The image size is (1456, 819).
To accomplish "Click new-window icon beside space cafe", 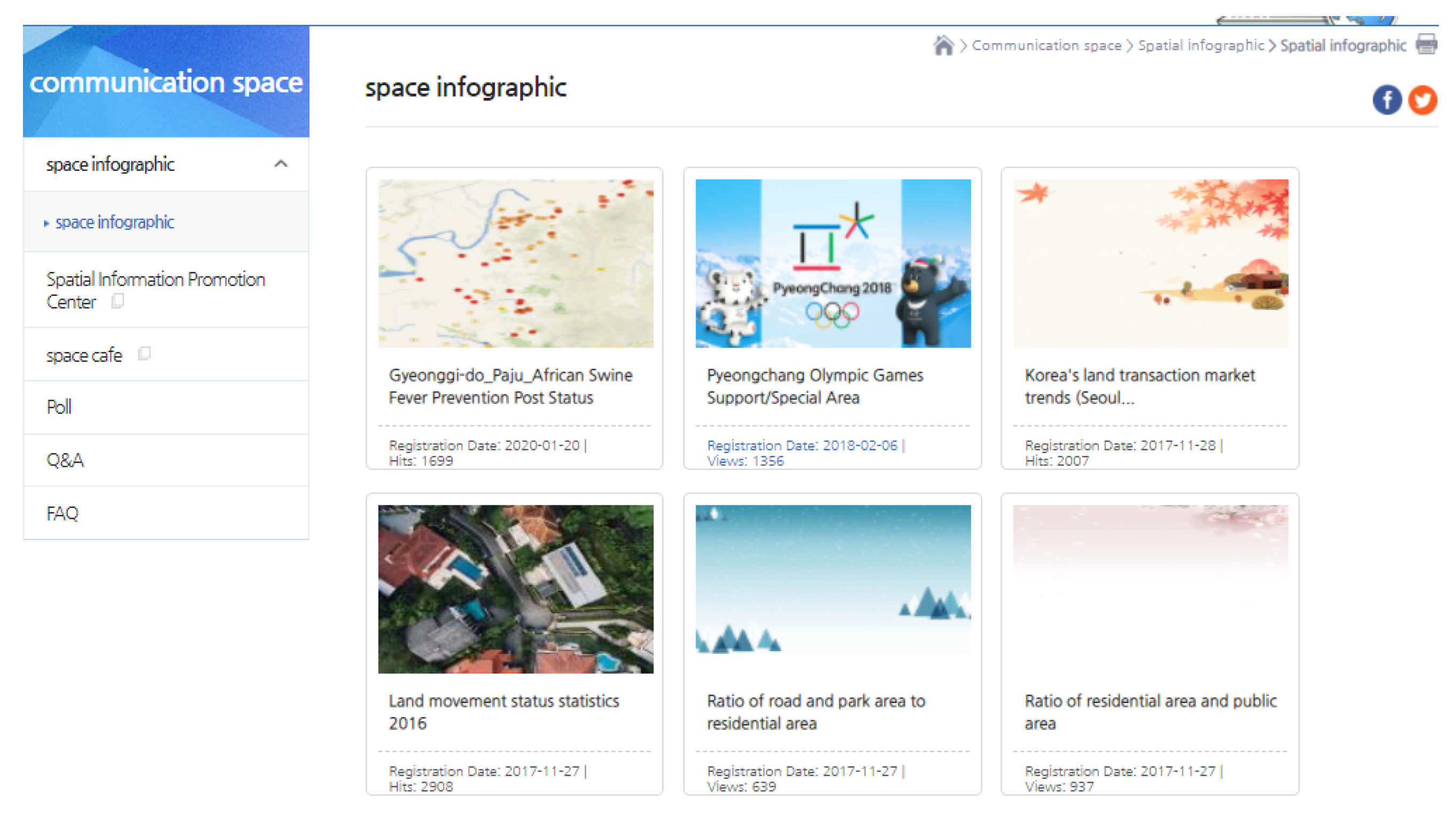I will 145,354.
